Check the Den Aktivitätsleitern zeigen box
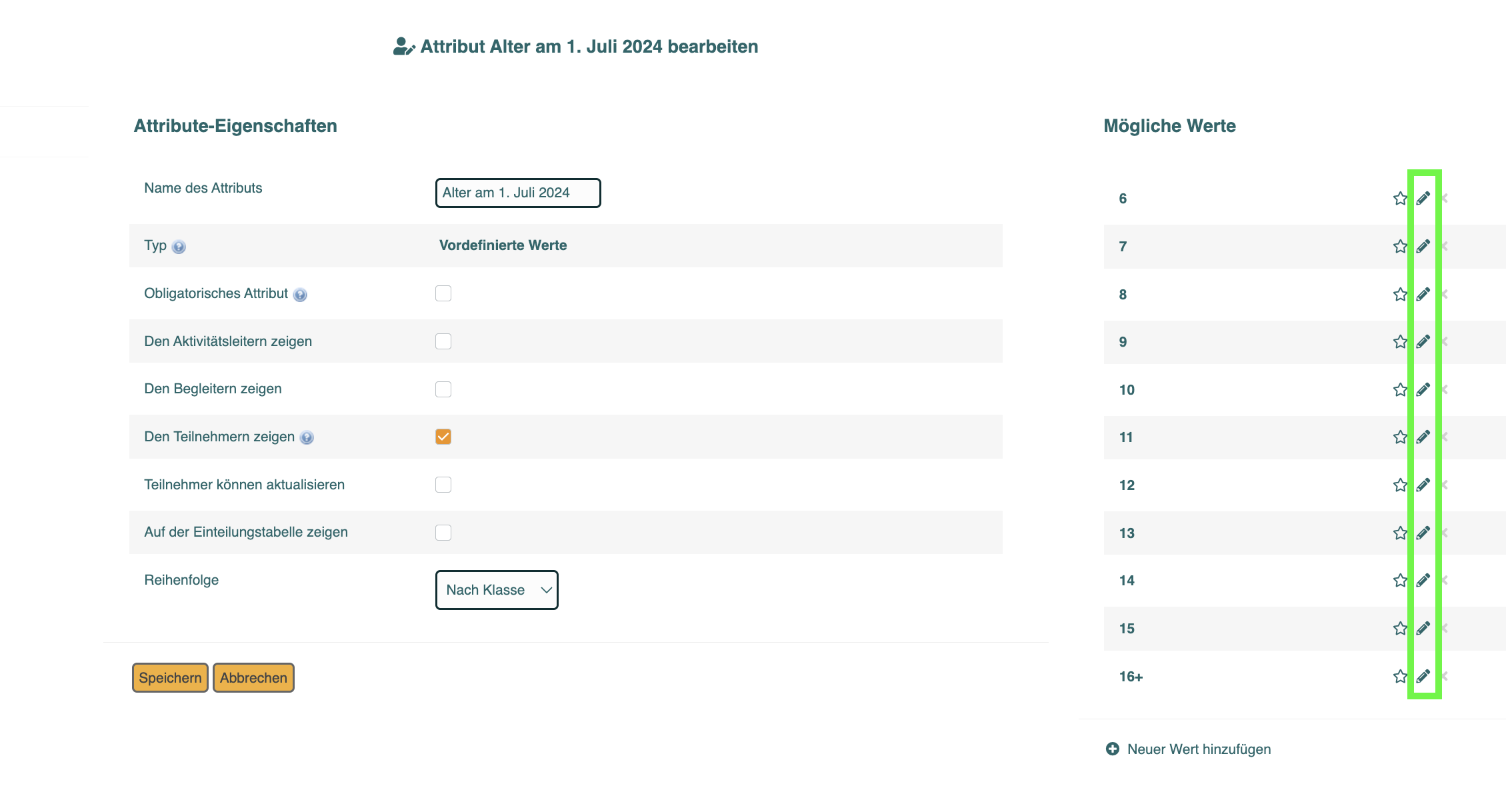This screenshot has width=1506, height=812. click(443, 341)
